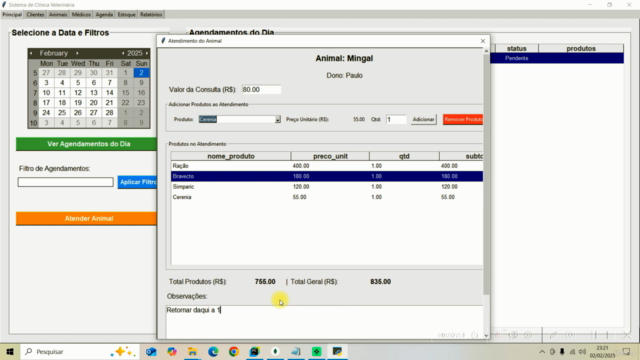The image size is (640, 360).
Task: Go to previous month in calendar
Action: (31, 53)
